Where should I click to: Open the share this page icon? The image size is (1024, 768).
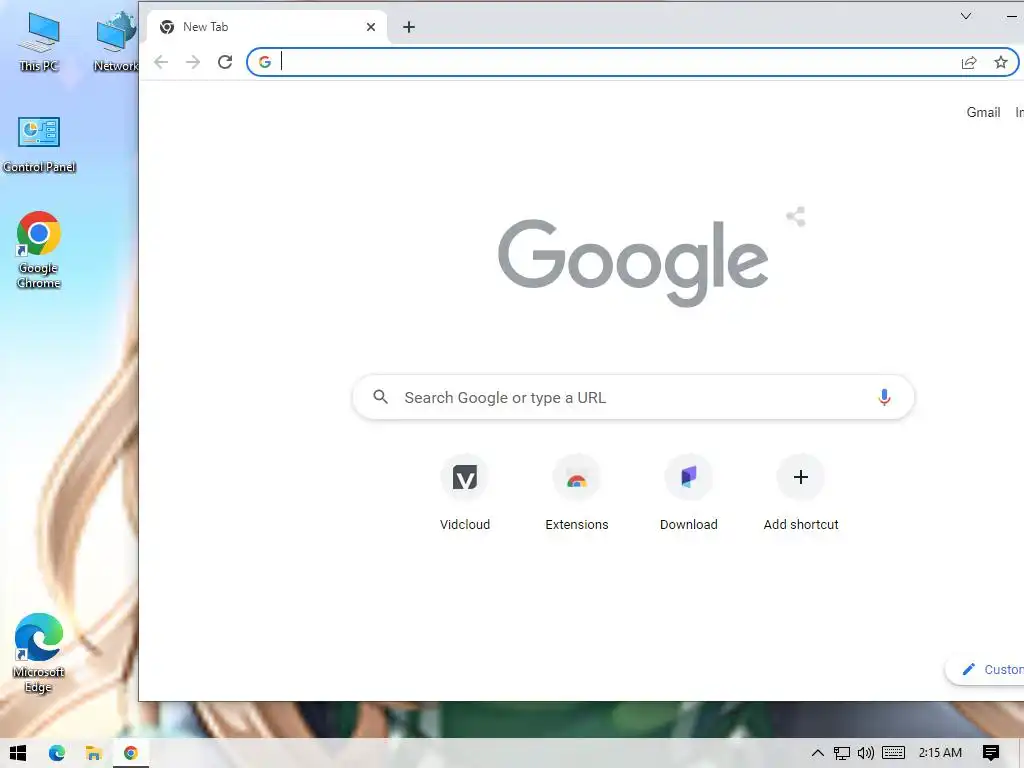[969, 62]
